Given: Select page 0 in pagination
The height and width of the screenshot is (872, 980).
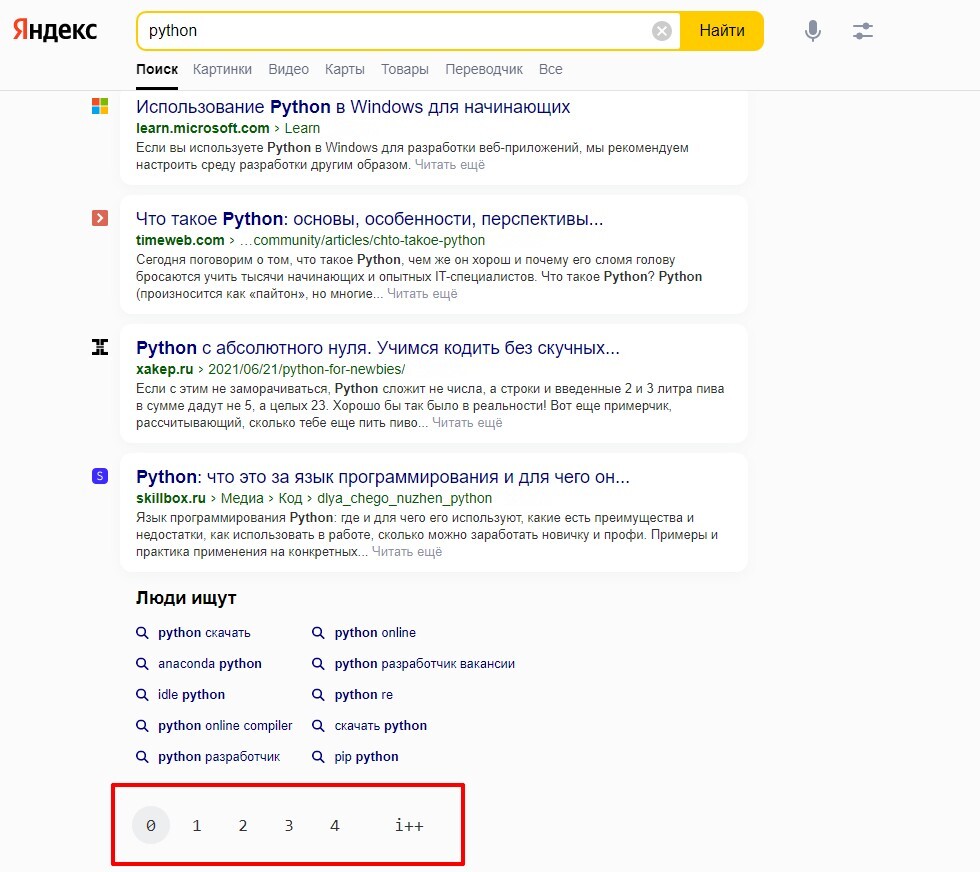Looking at the screenshot, I should pyautogui.click(x=151, y=826).
